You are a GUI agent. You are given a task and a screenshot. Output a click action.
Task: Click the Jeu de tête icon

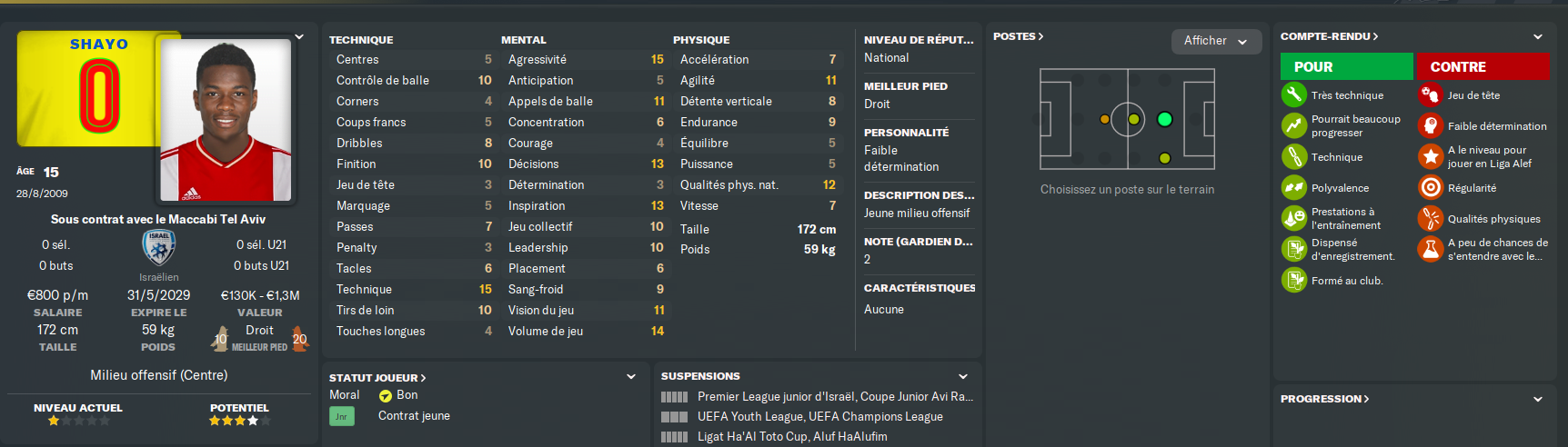[x=1430, y=94]
